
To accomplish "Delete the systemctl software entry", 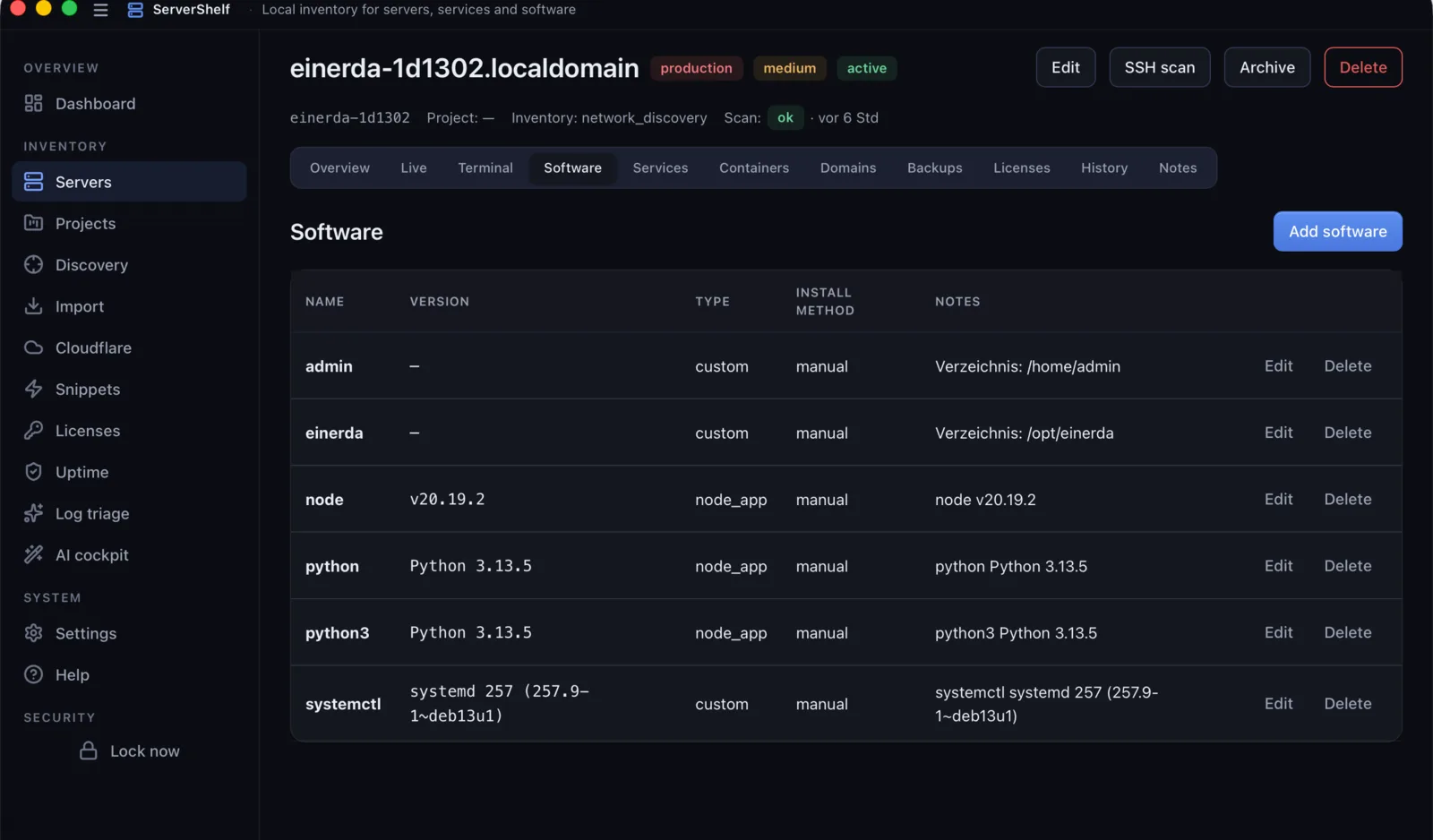I will click(1348, 704).
